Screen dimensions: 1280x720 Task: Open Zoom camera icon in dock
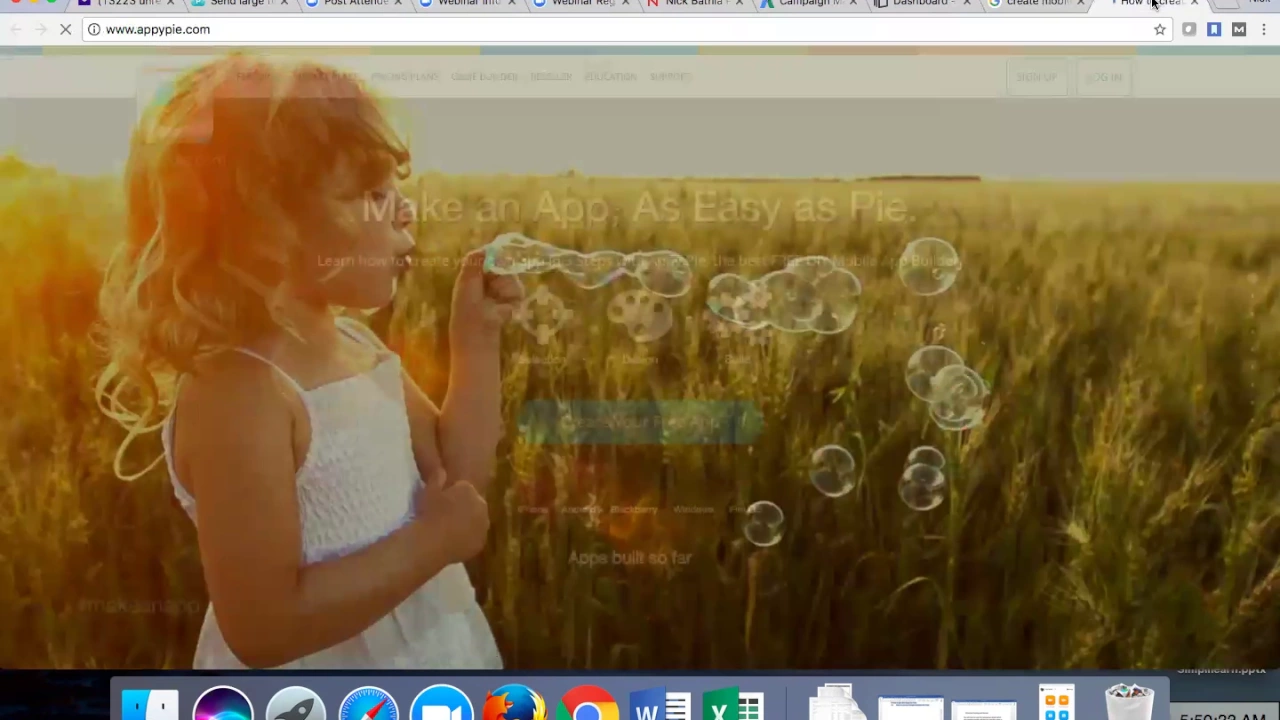441,704
